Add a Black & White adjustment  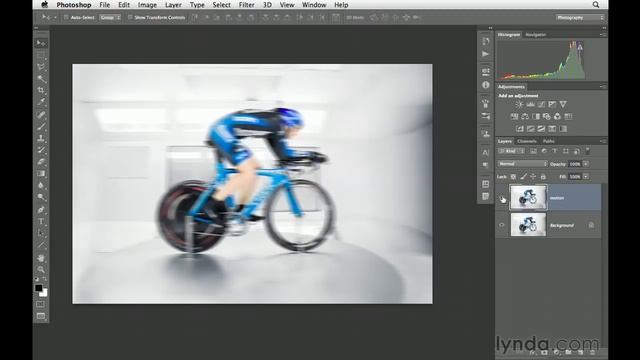[536, 117]
